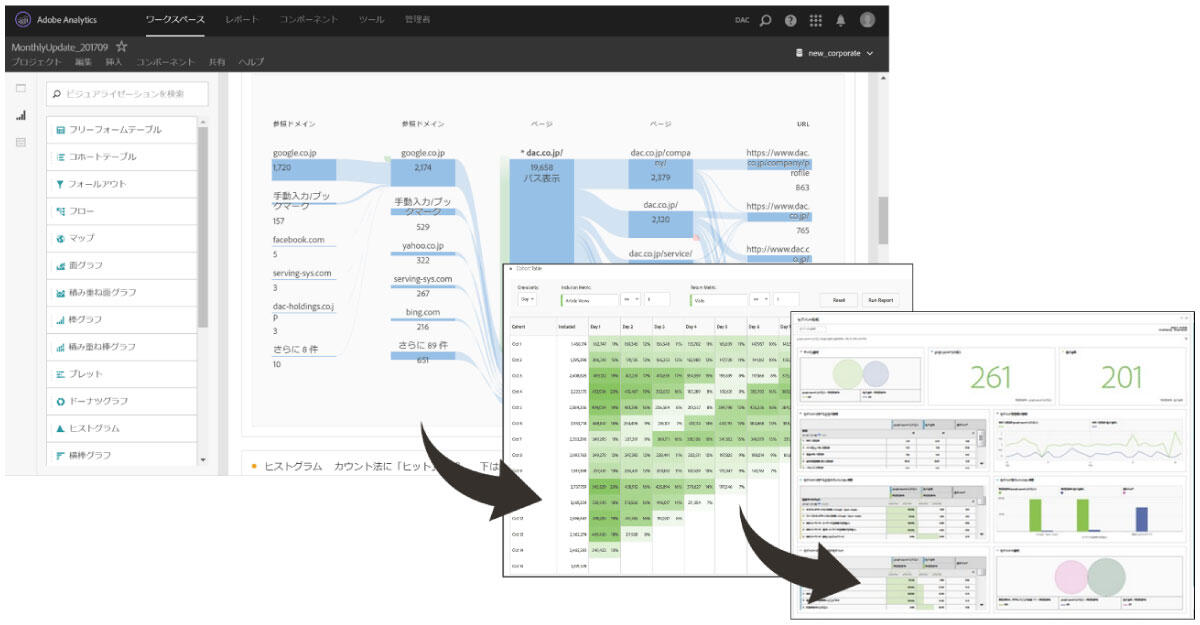The image size is (1200, 625).
Task: Open the Inclusion Metric operator dropdown
Action: pyautogui.click(x=631, y=299)
